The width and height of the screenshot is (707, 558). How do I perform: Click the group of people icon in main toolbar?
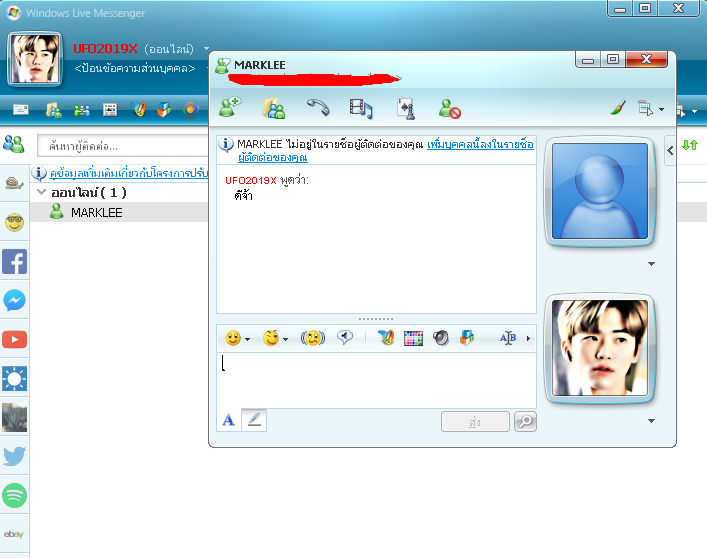(x=82, y=110)
